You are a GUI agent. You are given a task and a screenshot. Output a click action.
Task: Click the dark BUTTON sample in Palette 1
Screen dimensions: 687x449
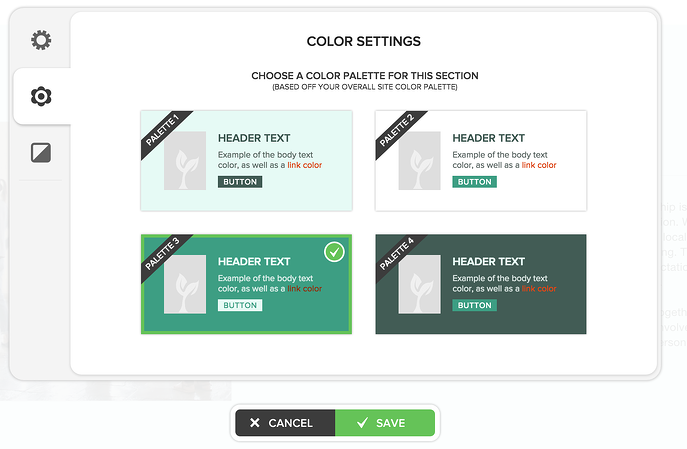pos(240,182)
